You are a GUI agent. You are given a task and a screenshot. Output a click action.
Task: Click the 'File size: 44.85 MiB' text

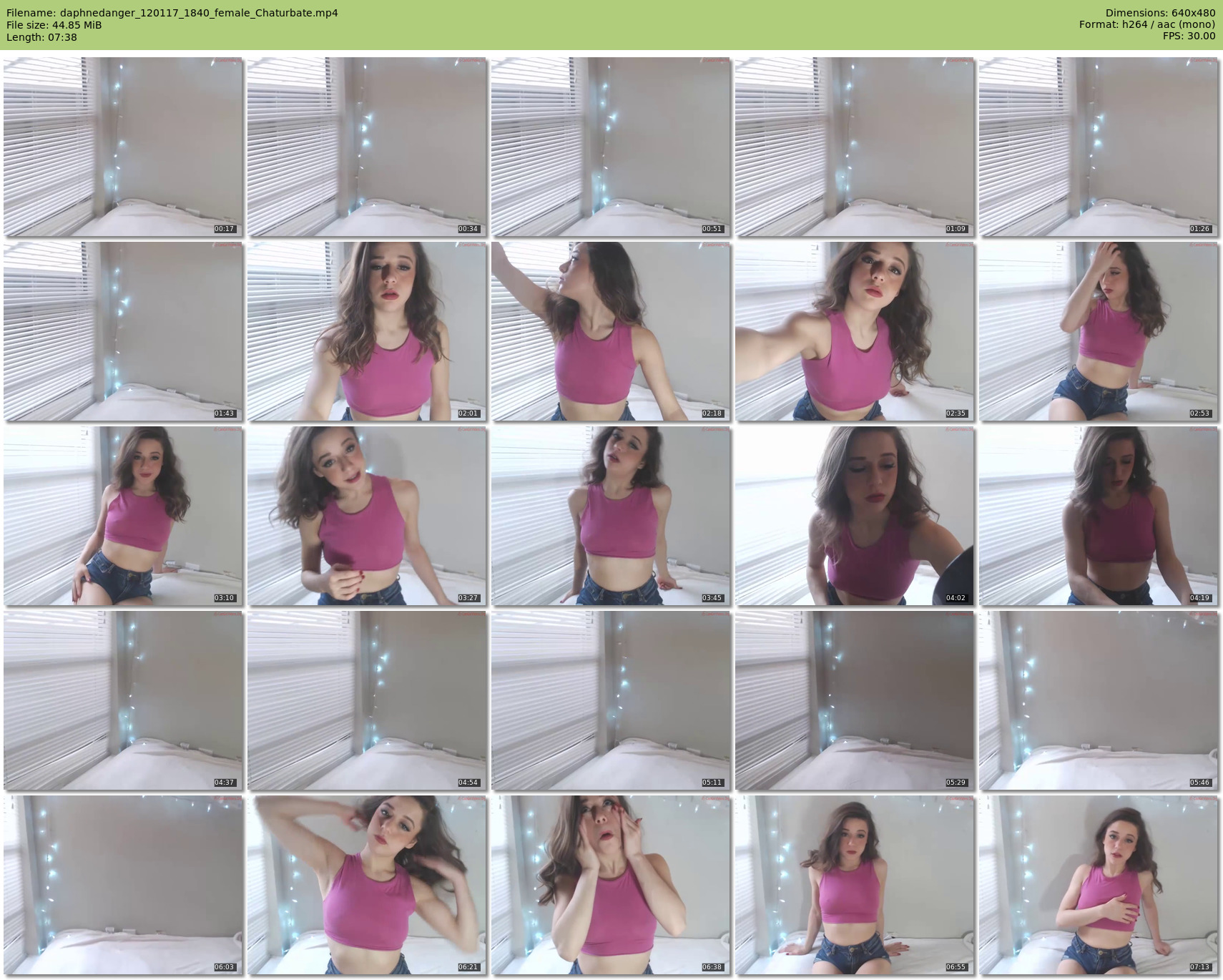pyautogui.click(x=54, y=25)
